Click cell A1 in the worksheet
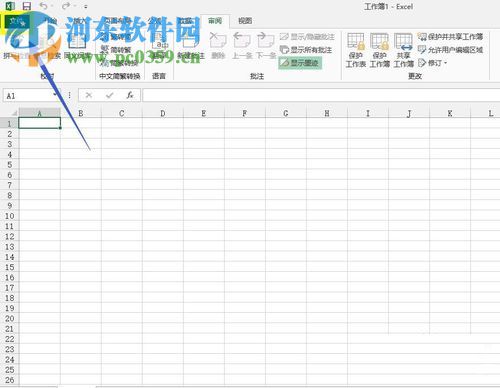Screen dimensions: 500x388 pos(39,123)
